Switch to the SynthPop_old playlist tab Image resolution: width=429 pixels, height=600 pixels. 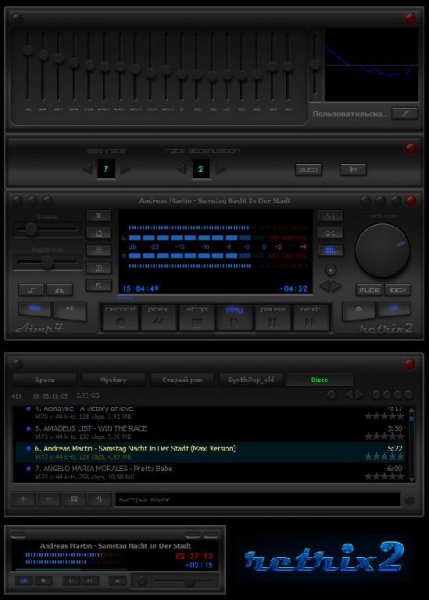(251, 380)
